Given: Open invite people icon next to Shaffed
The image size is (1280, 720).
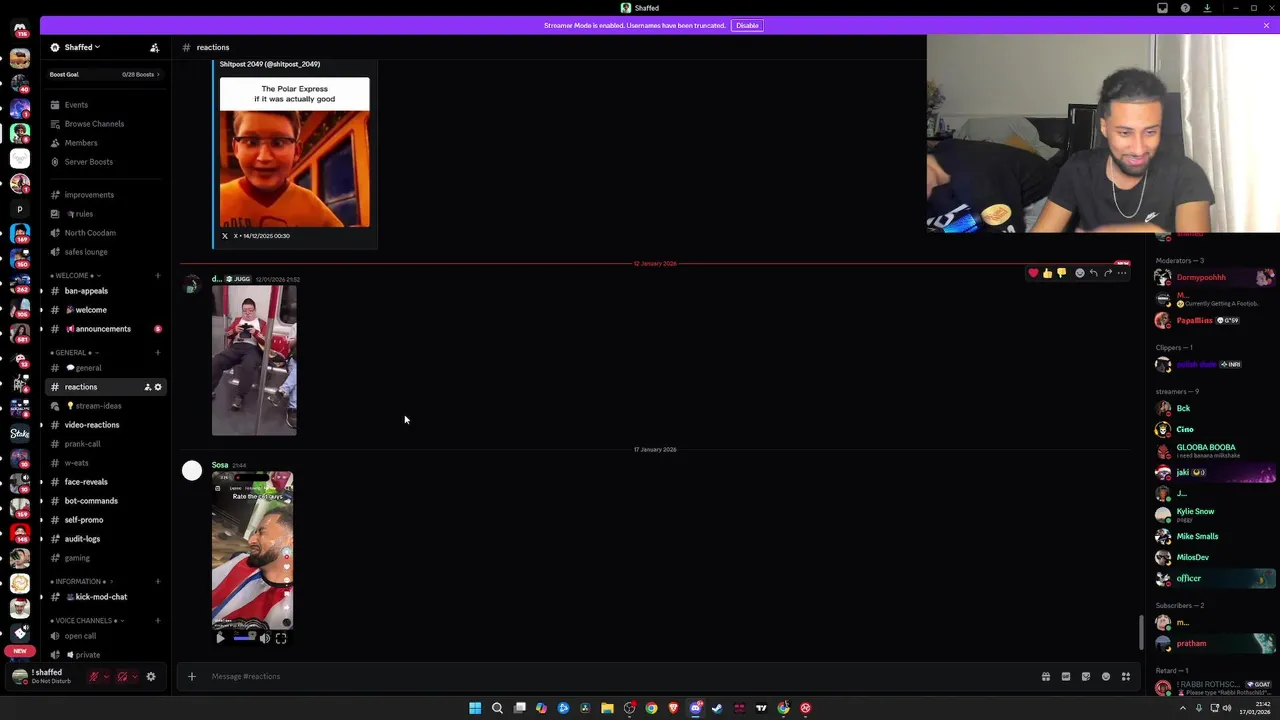Looking at the screenshot, I should click(x=154, y=47).
